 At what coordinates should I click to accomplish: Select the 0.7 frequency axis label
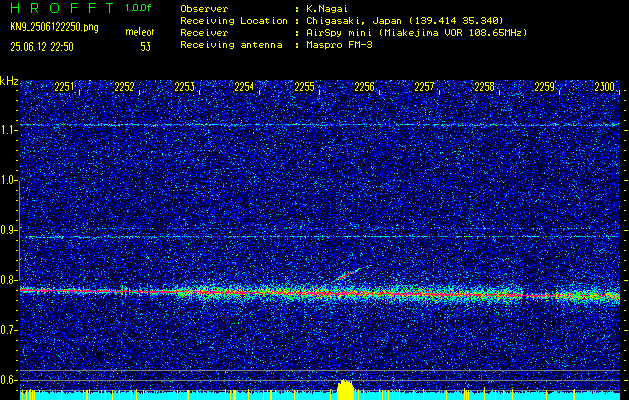(x=9, y=330)
